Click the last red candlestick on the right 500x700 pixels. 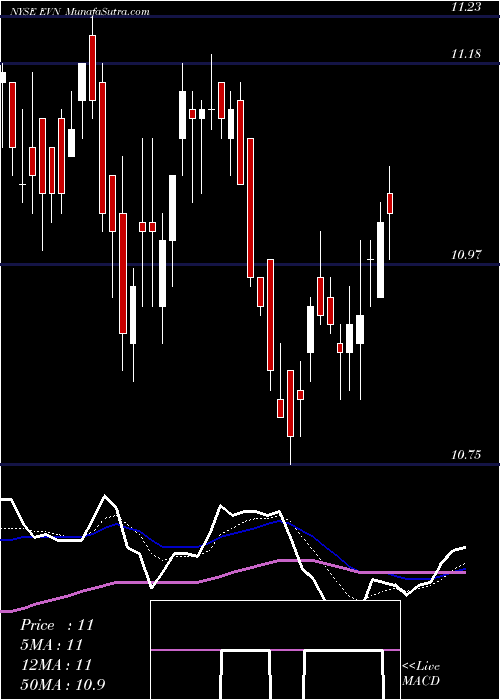pyautogui.click(x=390, y=204)
